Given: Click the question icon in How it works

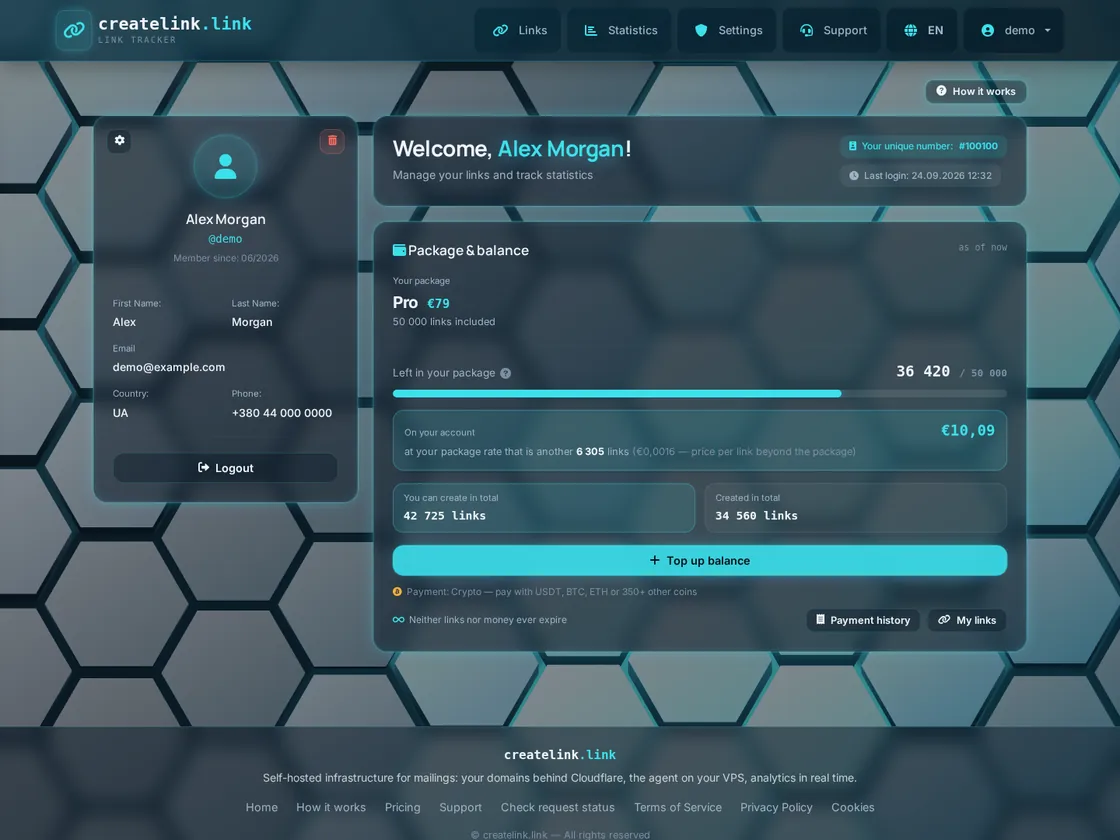Looking at the screenshot, I should [x=941, y=91].
